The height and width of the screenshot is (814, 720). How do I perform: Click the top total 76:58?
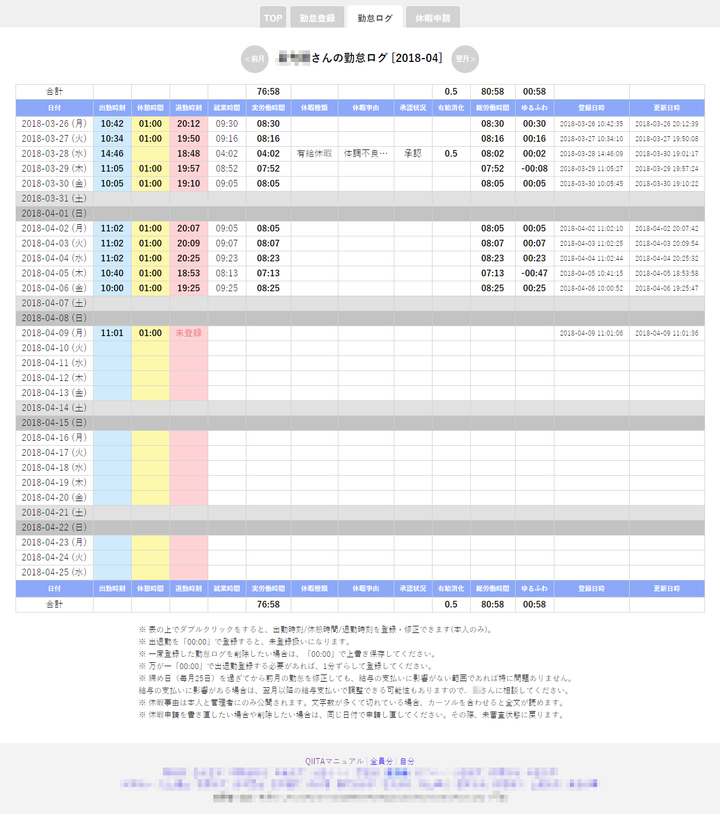click(x=268, y=91)
